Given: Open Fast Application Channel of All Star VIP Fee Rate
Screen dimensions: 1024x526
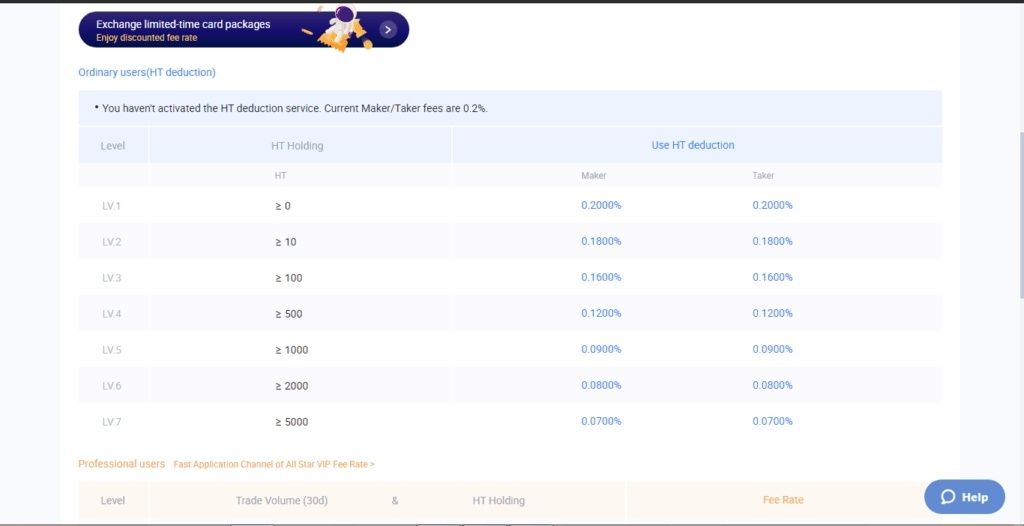Looking at the screenshot, I should 274,465.
